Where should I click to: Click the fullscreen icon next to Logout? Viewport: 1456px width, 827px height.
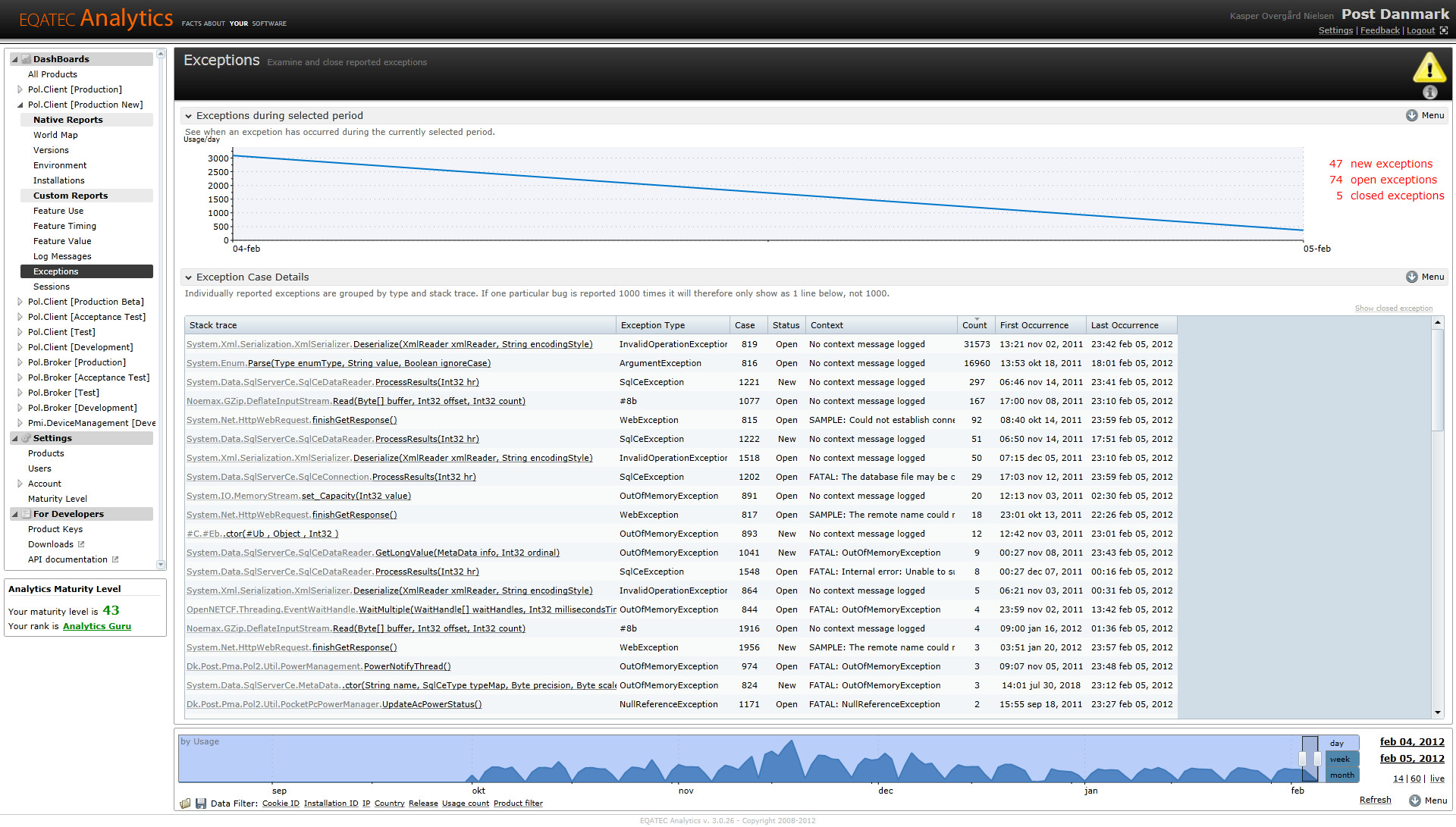pos(1444,31)
